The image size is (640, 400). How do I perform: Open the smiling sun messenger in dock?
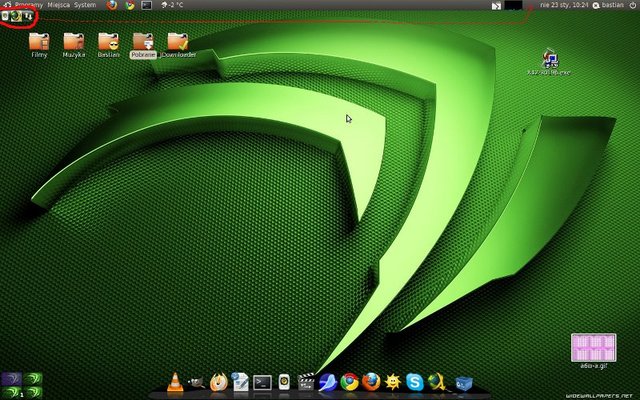pyautogui.click(x=393, y=382)
